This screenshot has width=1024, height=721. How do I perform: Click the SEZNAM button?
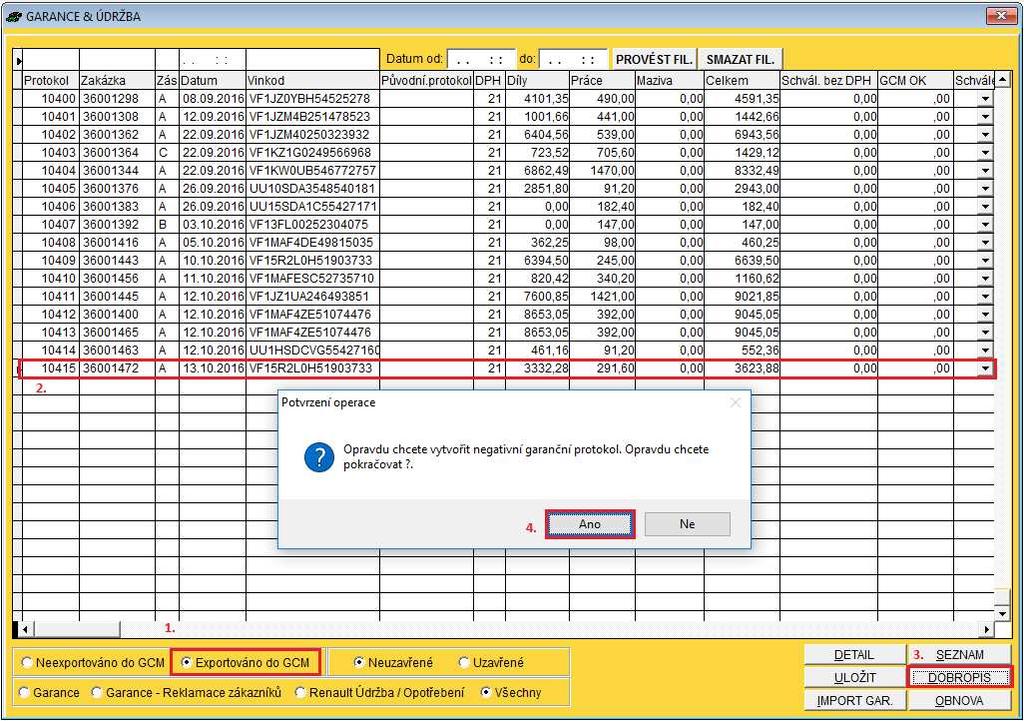coord(959,655)
